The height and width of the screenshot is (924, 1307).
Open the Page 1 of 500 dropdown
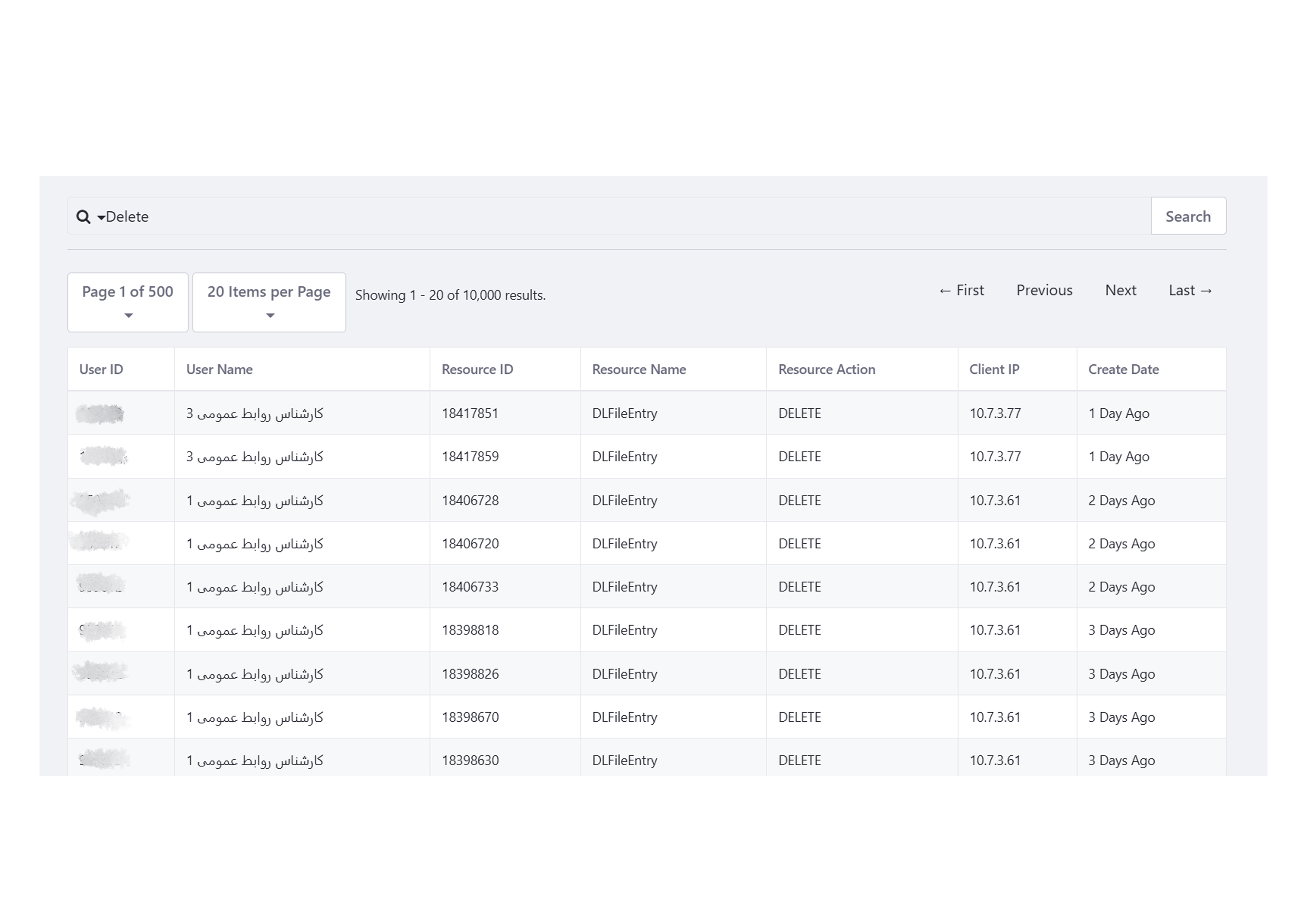pyautogui.click(x=127, y=302)
